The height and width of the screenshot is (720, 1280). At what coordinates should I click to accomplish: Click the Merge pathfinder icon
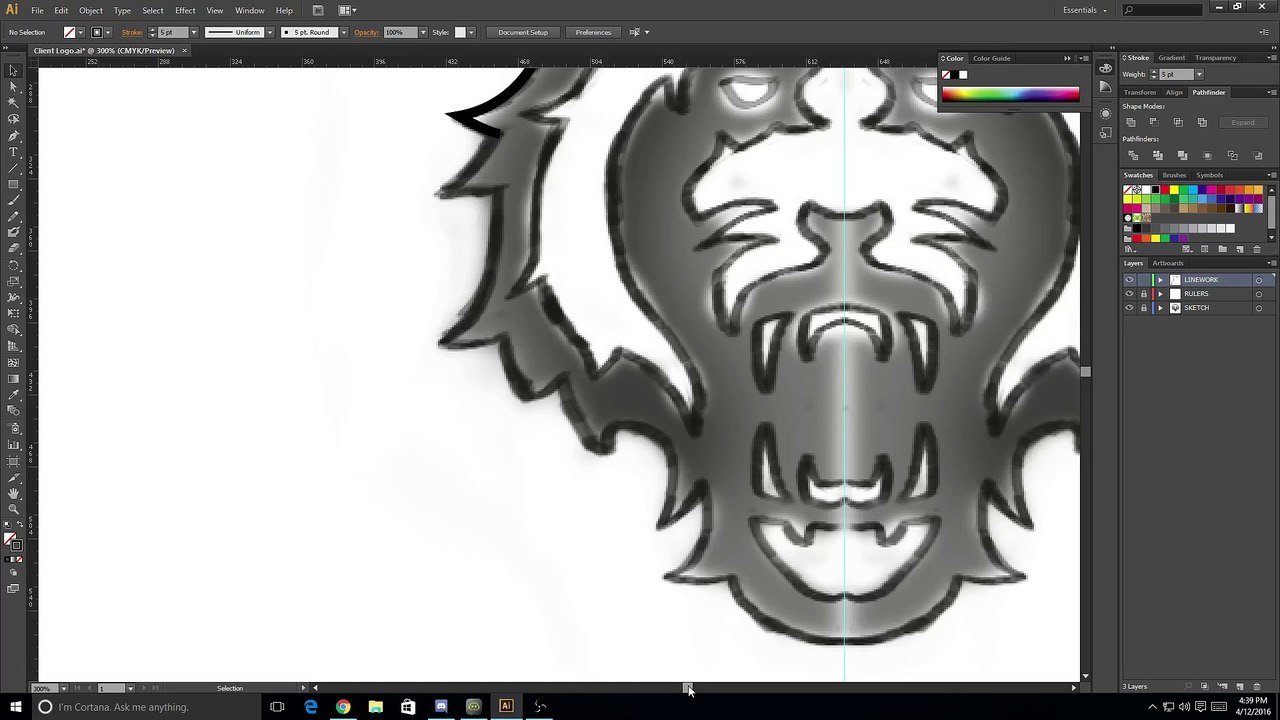1182,156
